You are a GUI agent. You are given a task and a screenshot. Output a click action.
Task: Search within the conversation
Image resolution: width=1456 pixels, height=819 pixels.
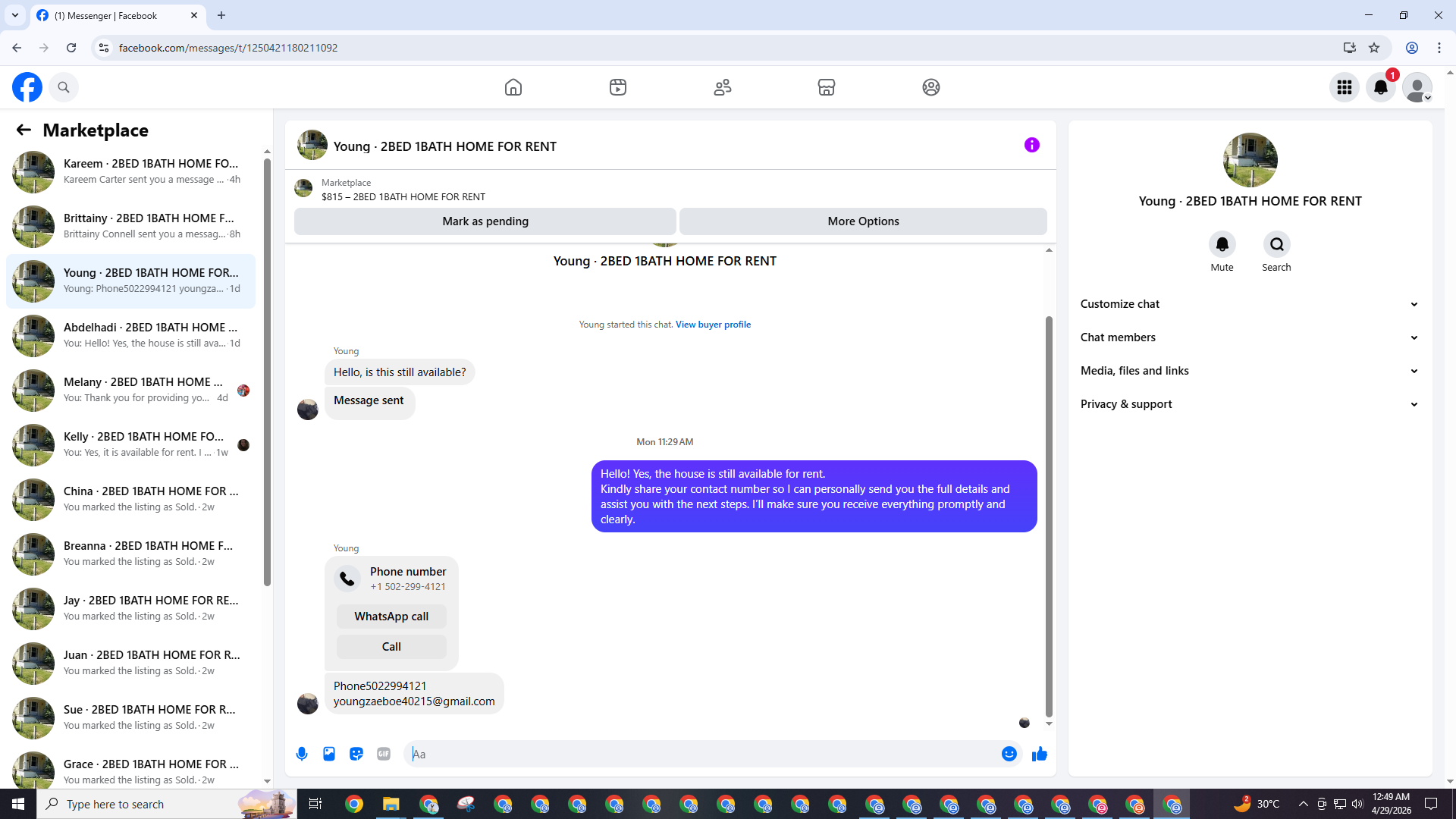(x=1276, y=244)
